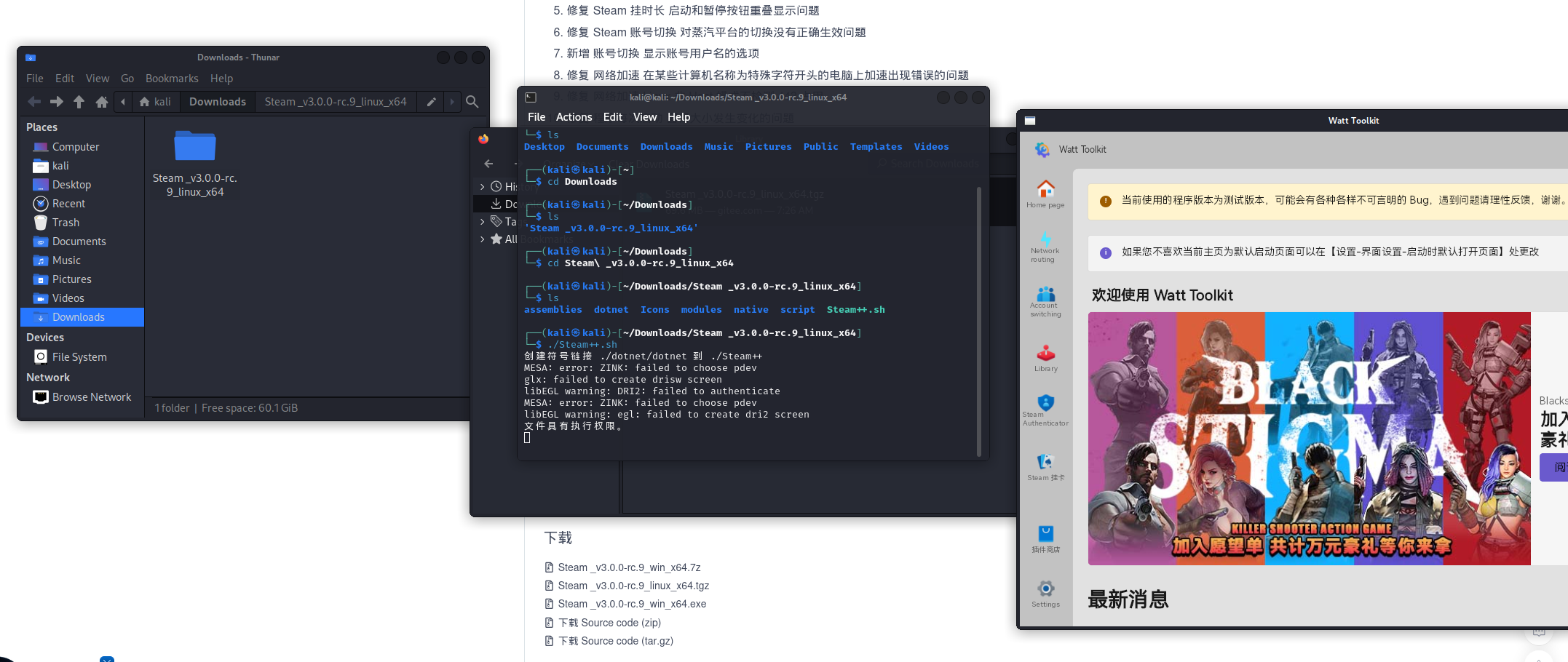Click Thunar back arrow toolbar button
Screen dimensions: 1568x662
[34, 102]
